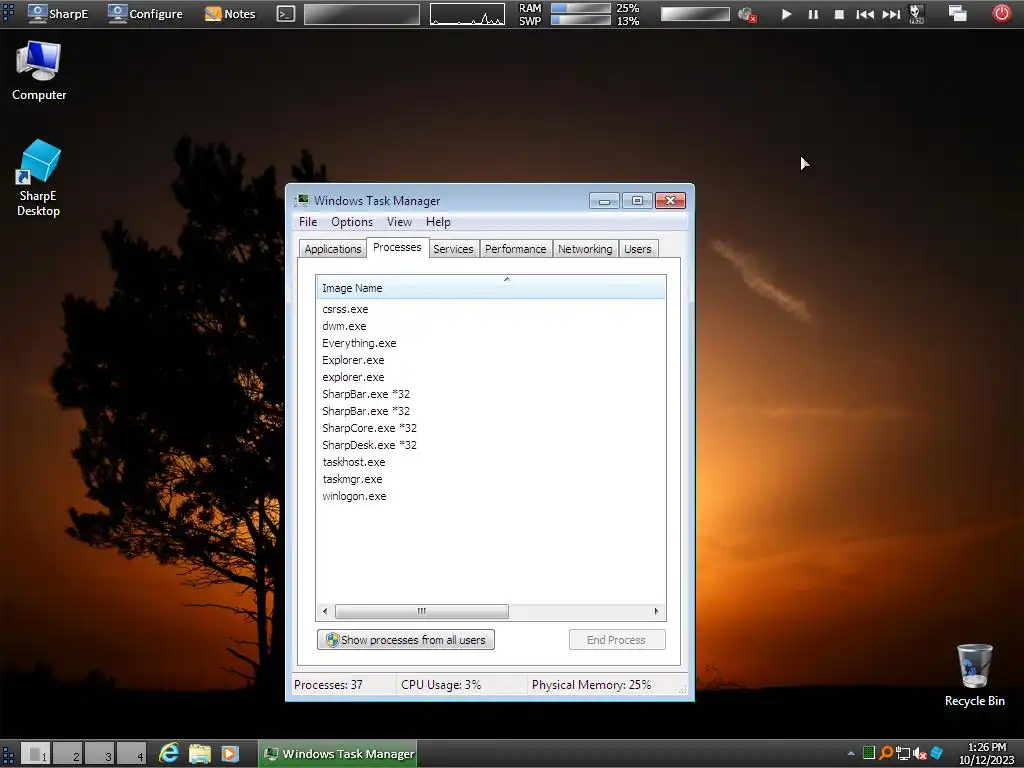Viewport: 1024px width, 768px height.
Task: Skip to the previous track
Action: click(x=865, y=14)
